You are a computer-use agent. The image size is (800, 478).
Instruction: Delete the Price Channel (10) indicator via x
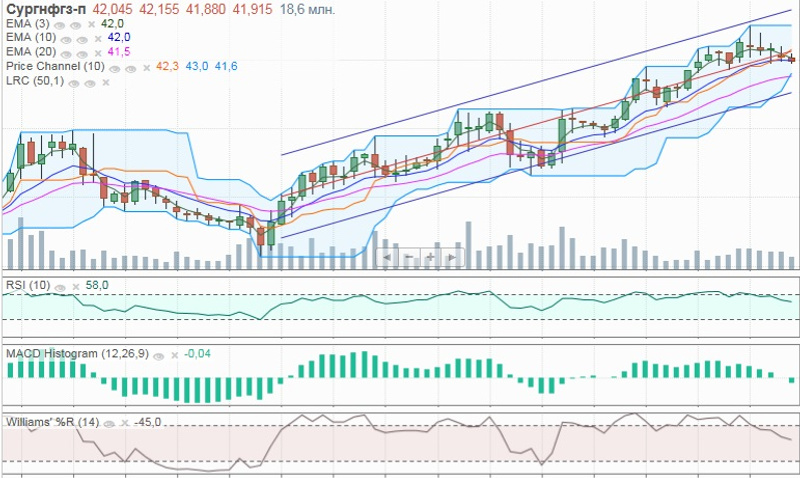(x=146, y=68)
